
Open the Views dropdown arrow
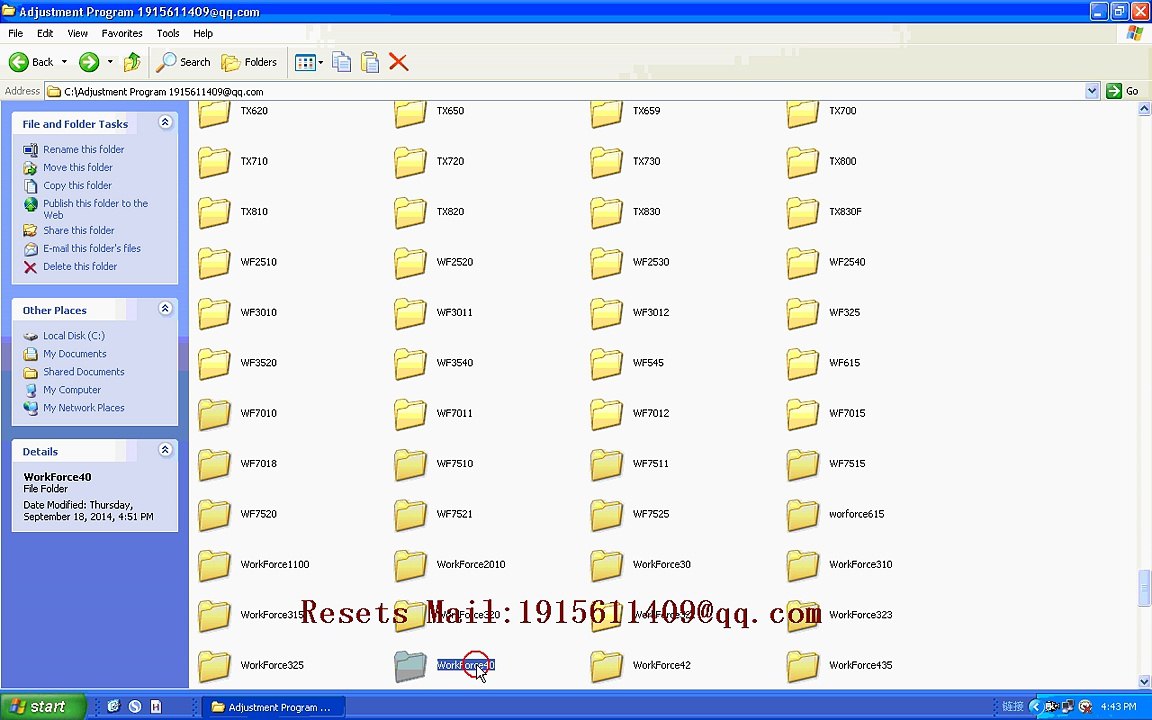click(x=320, y=62)
